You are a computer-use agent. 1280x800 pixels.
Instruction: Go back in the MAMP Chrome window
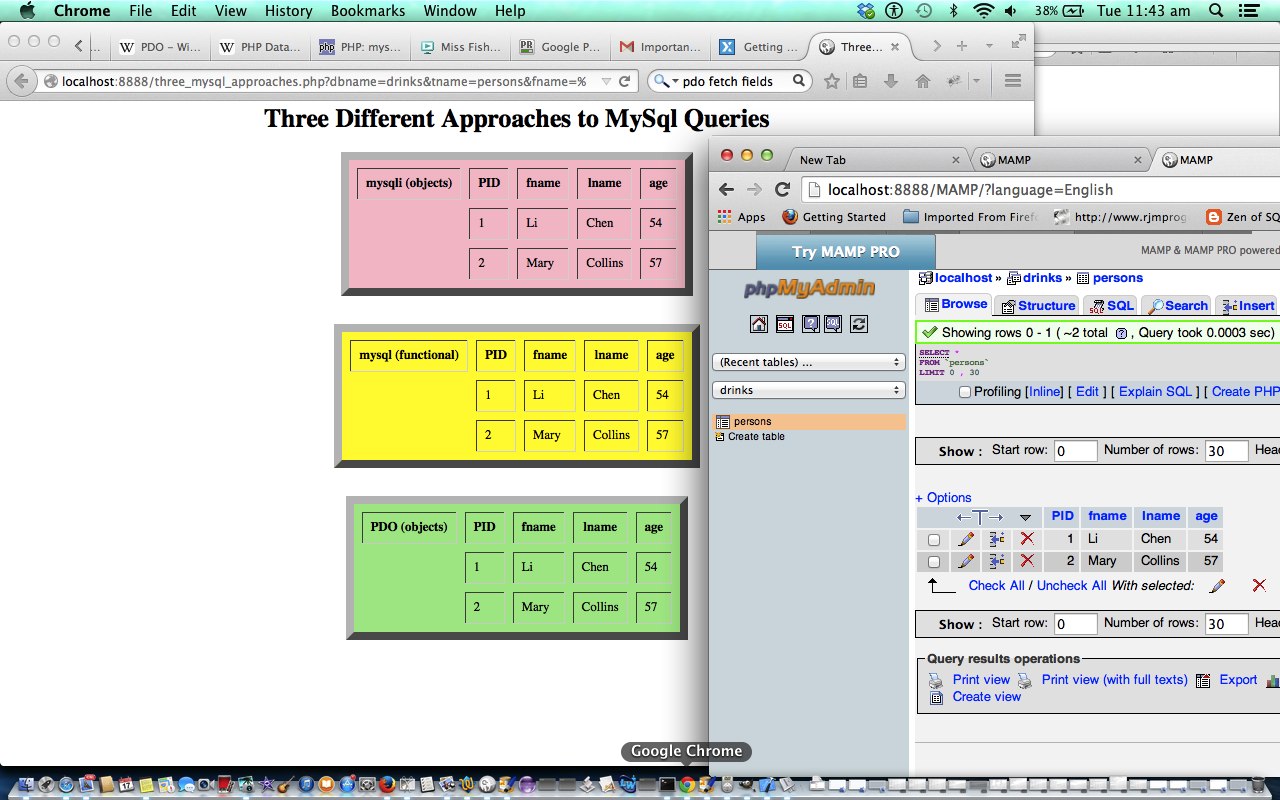click(x=727, y=190)
